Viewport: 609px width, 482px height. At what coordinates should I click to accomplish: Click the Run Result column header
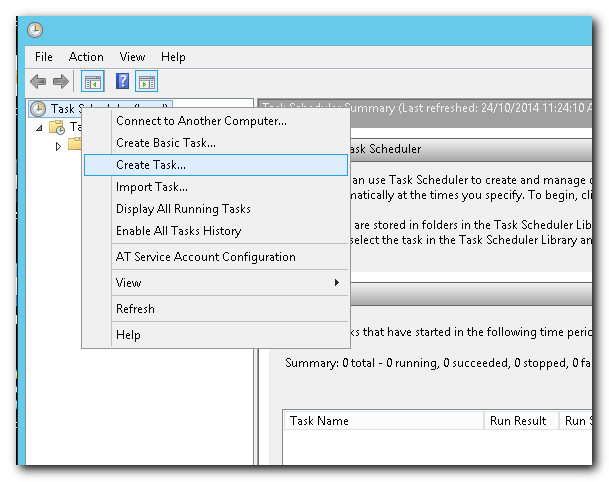[x=521, y=421]
